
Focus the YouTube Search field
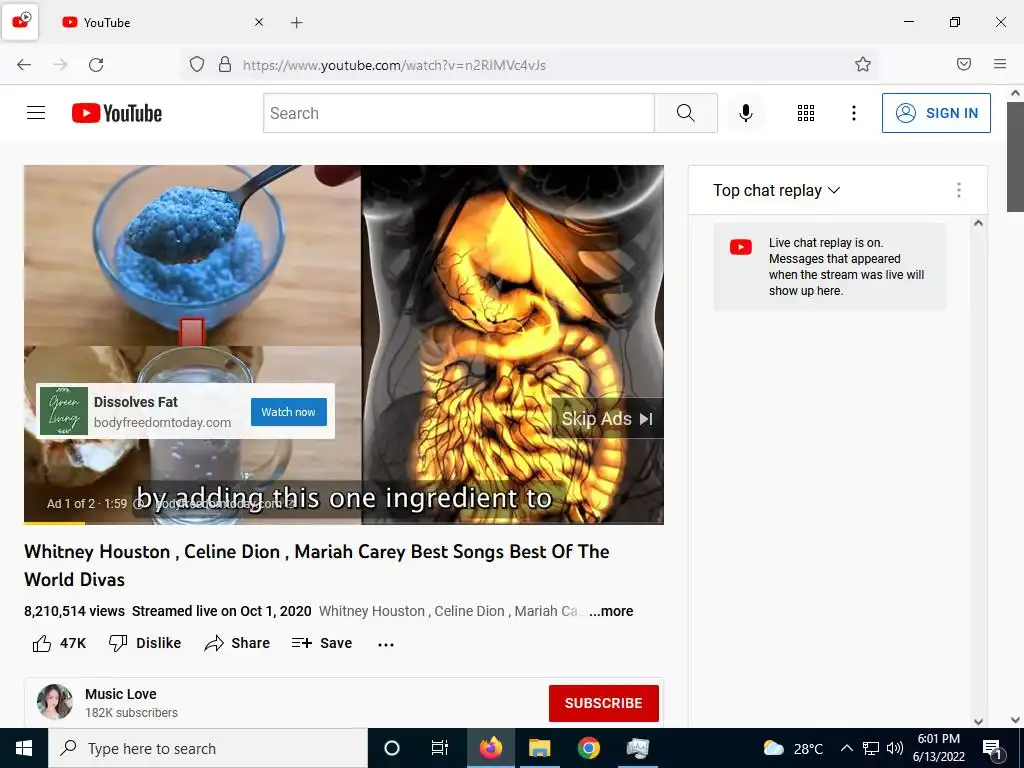pos(458,113)
